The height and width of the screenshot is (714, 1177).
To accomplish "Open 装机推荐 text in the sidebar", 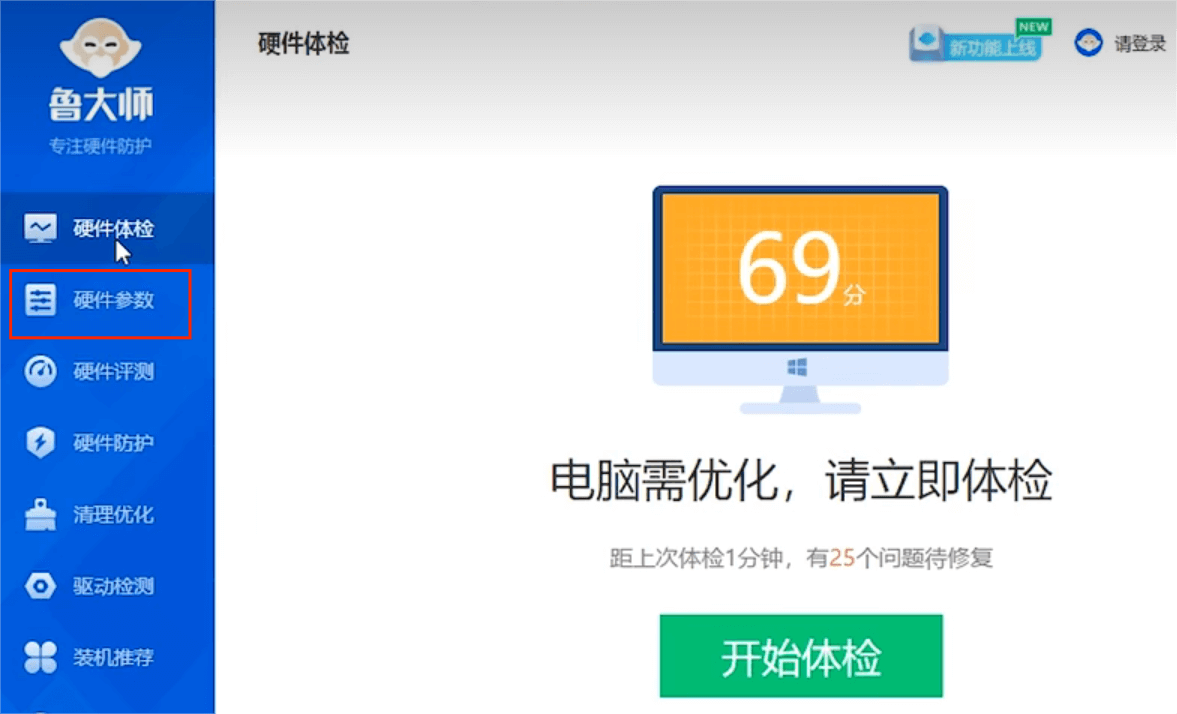I will point(113,658).
